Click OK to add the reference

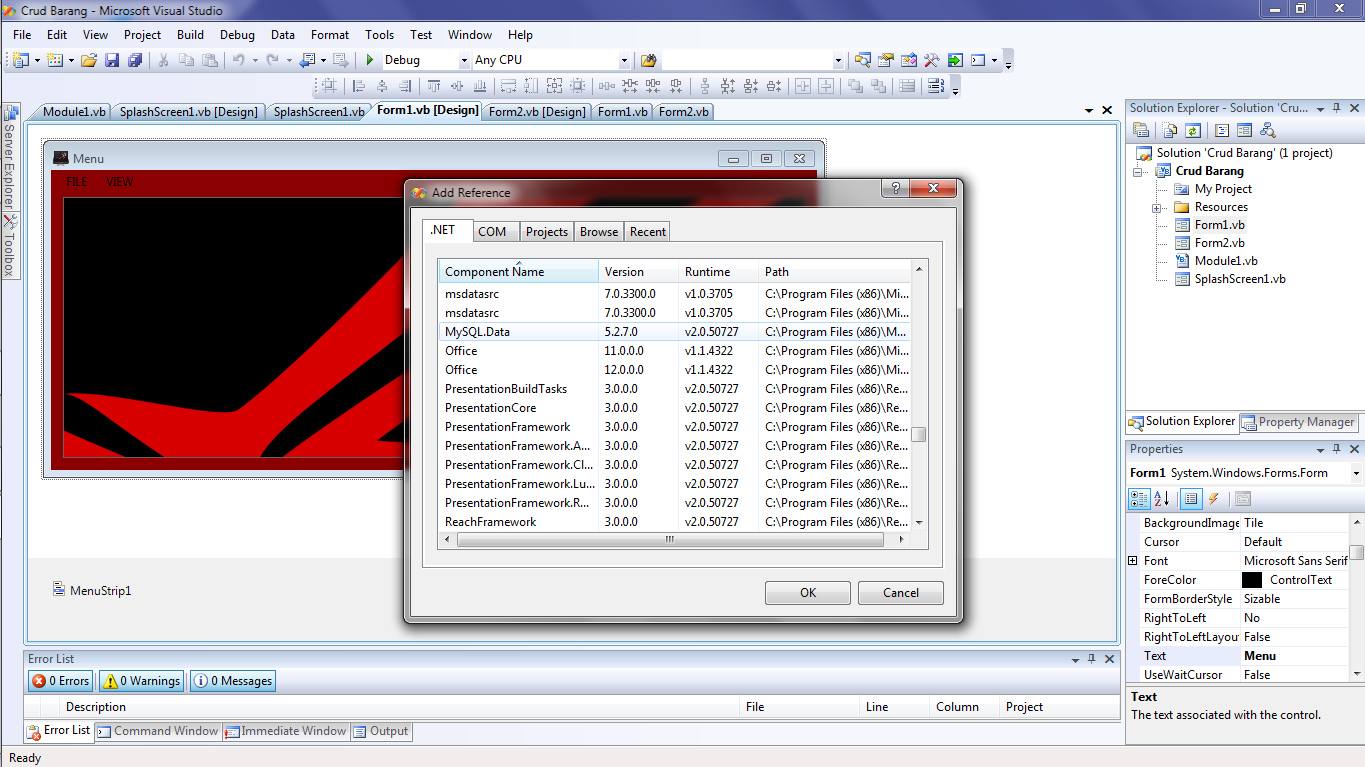click(807, 592)
